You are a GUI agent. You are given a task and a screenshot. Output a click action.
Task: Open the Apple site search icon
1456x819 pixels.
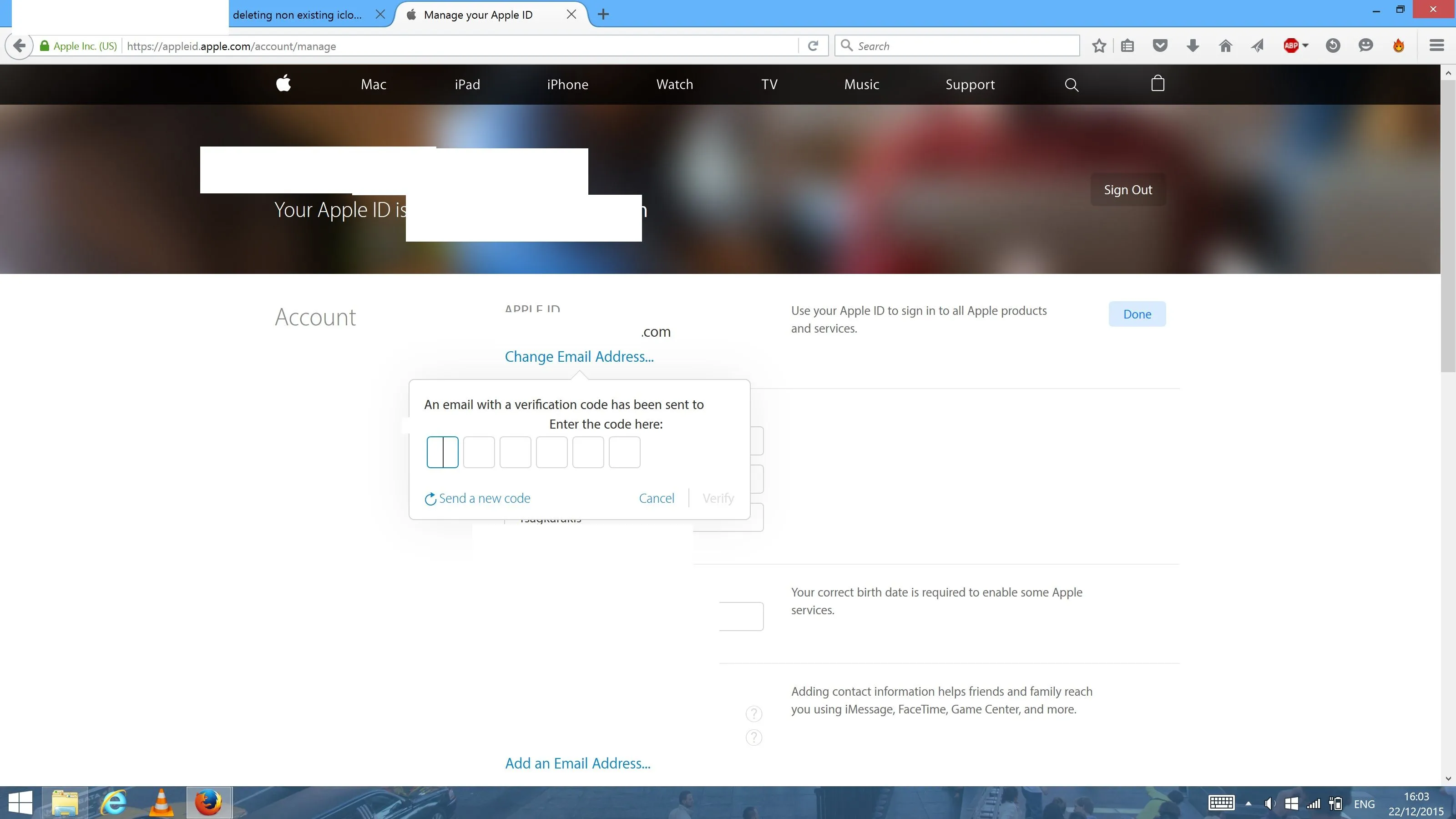pyautogui.click(x=1071, y=85)
